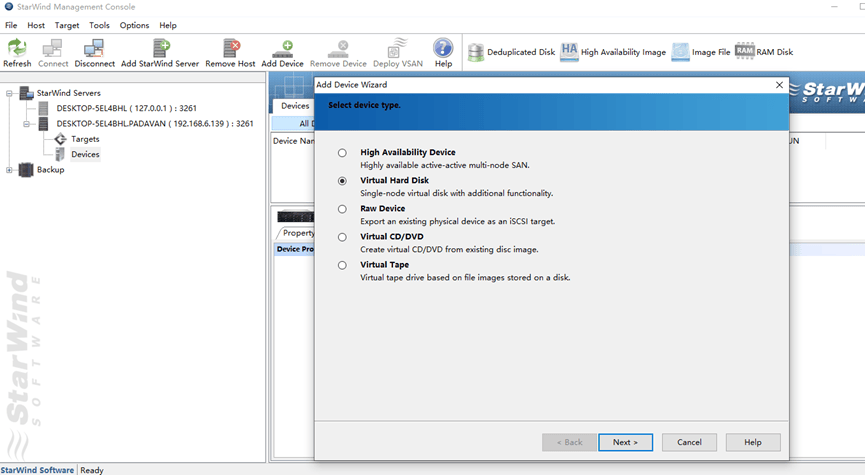Click the 'High Availability Device' label

[408, 152]
